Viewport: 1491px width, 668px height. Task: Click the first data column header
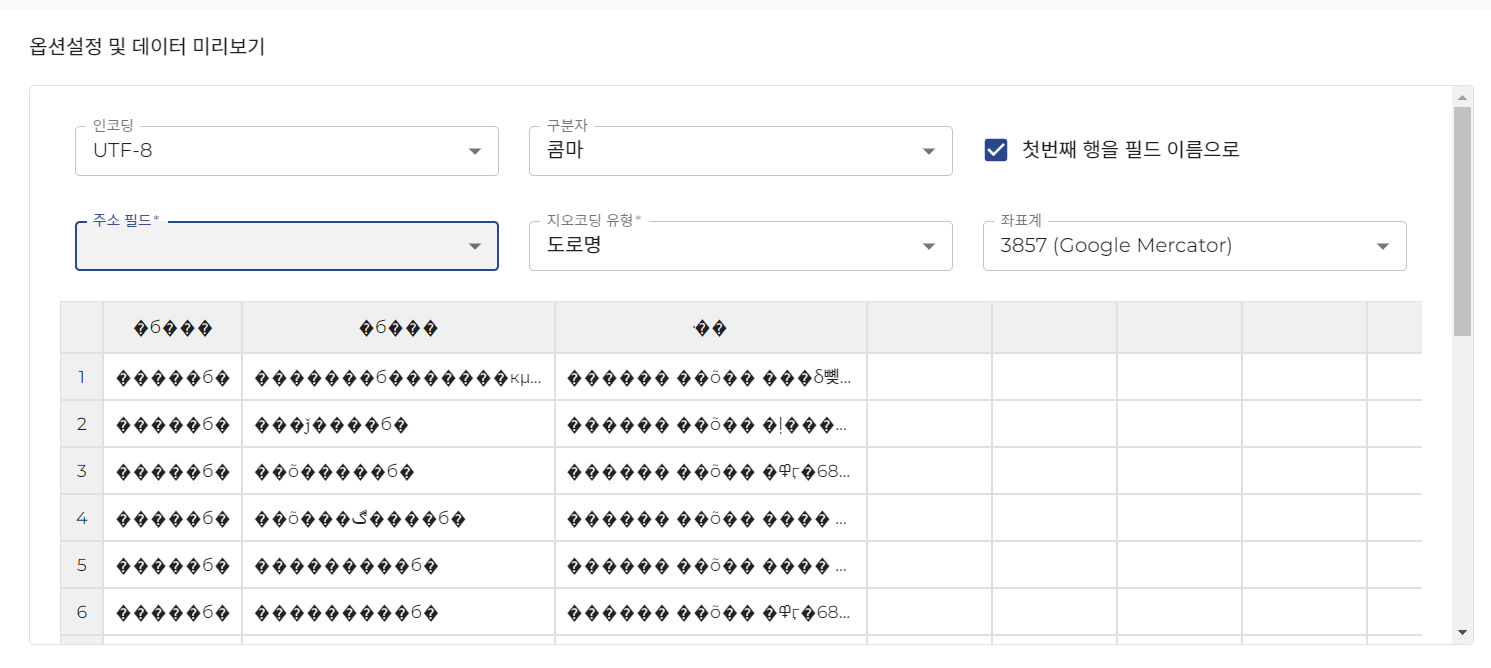(173, 327)
